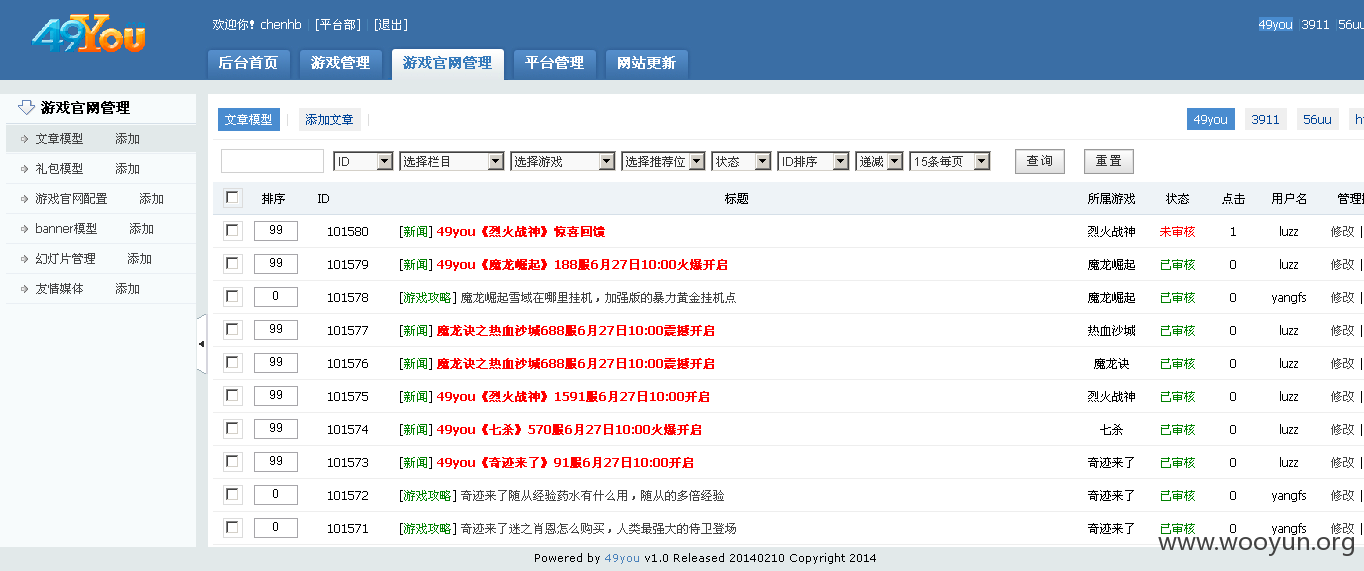Check the box for article 101574

[232, 429]
